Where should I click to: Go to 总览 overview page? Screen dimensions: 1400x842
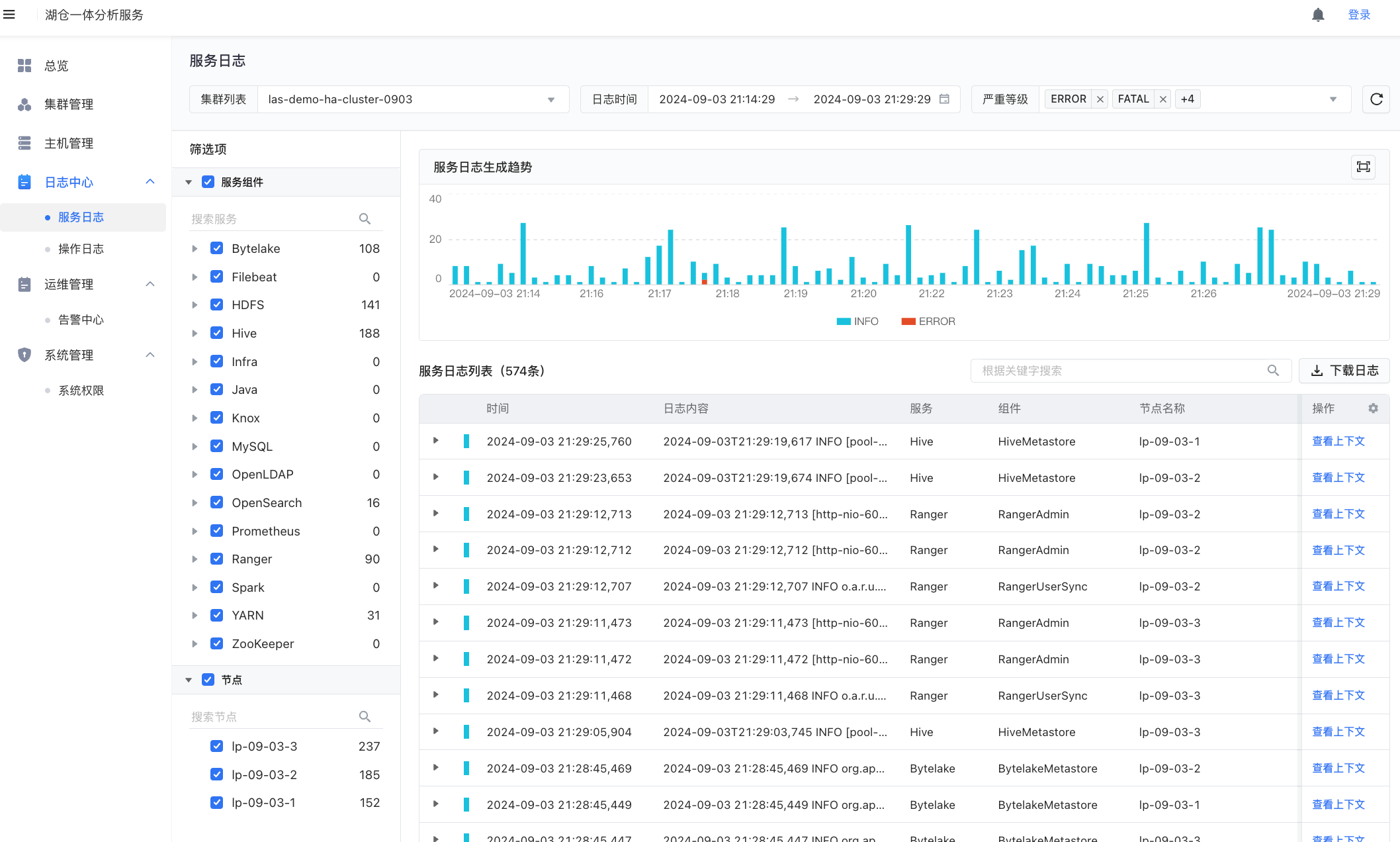tap(56, 66)
